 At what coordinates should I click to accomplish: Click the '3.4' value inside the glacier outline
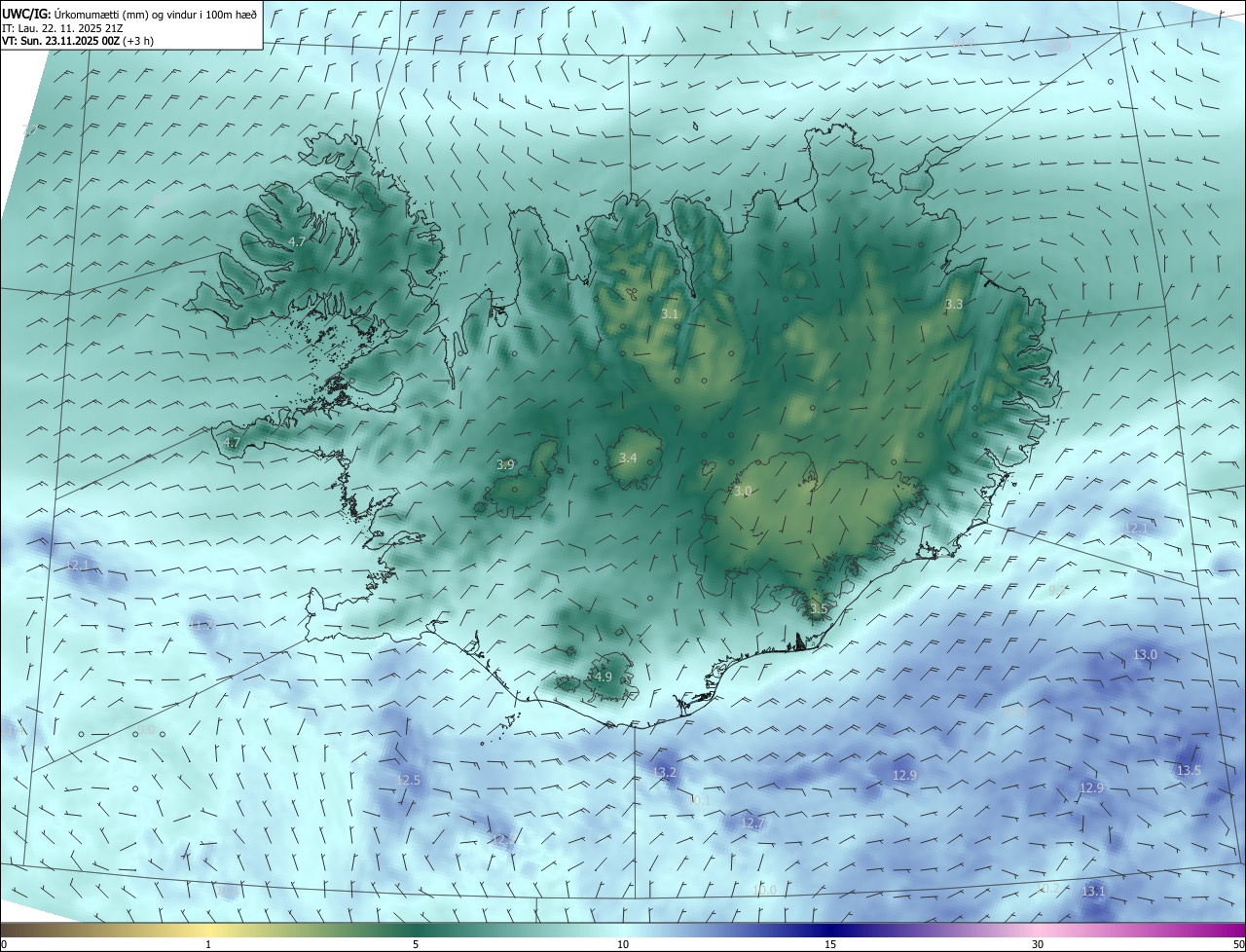[628, 458]
